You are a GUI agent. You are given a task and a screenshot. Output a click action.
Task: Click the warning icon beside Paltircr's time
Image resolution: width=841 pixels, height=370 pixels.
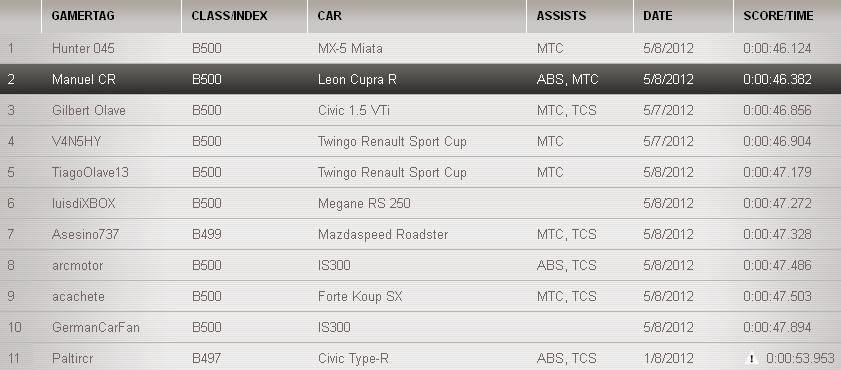click(x=751, y=358)
